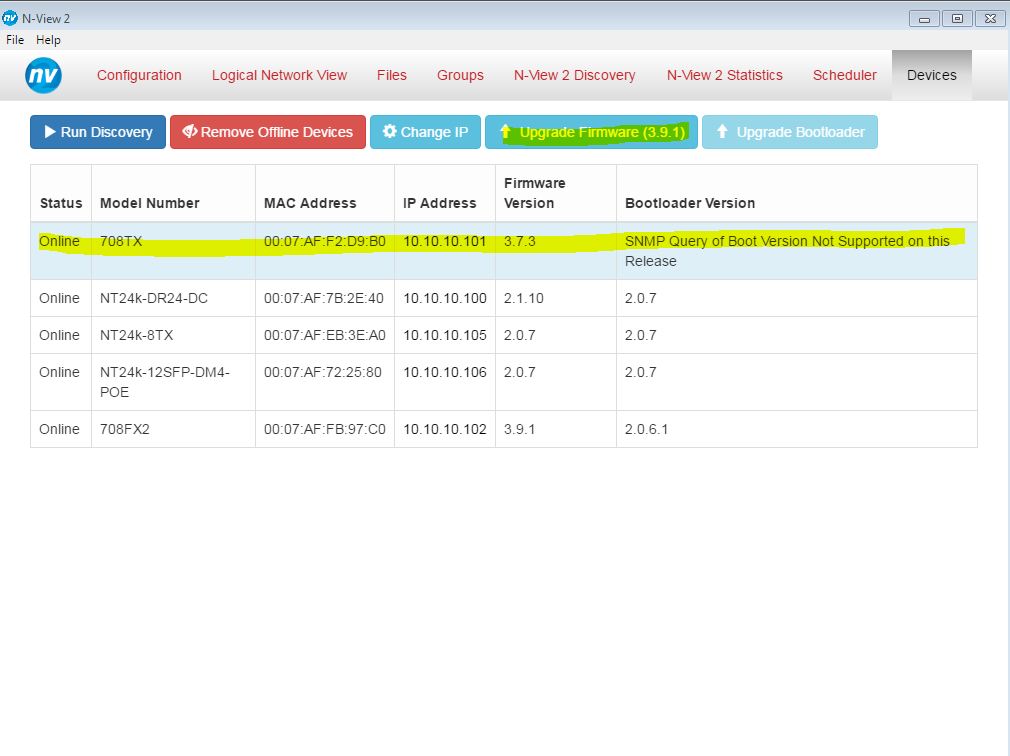Click the eye-slash icon on Remove Offline Devices
This screenshot has height=756, width=1010.
click(x=190, y=131)
